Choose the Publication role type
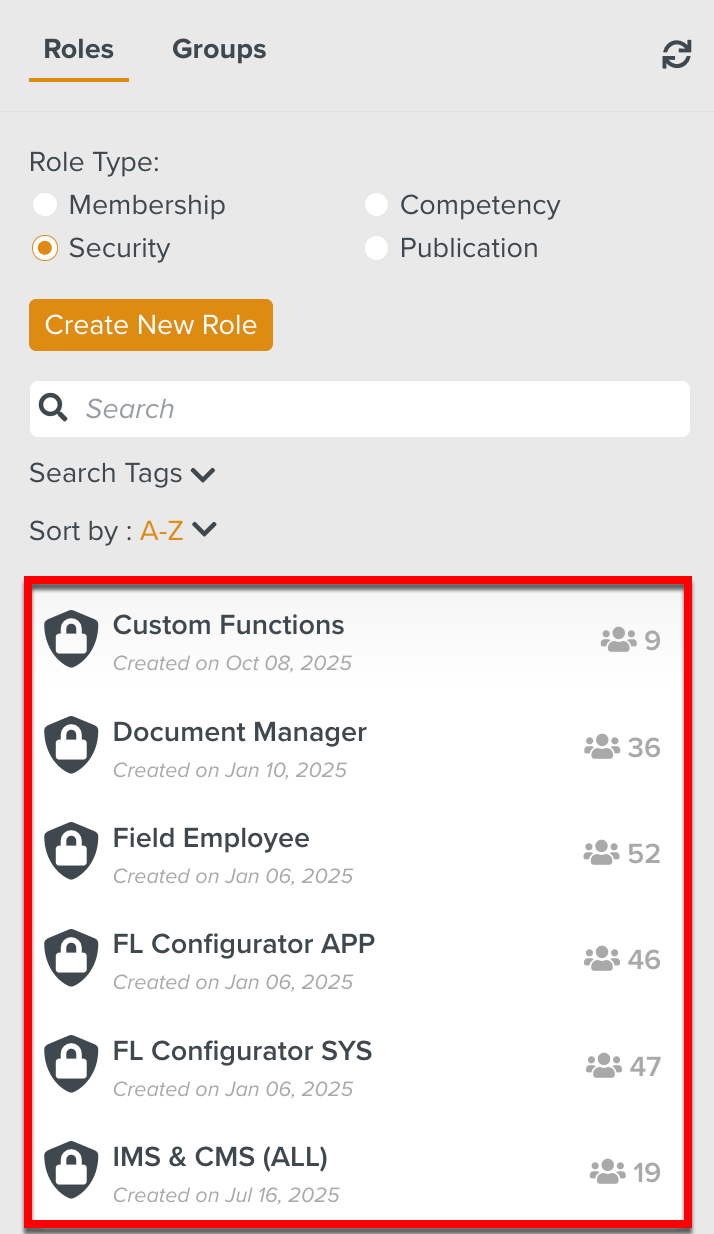The image size is (714, 1234). [x=376, y=248]
